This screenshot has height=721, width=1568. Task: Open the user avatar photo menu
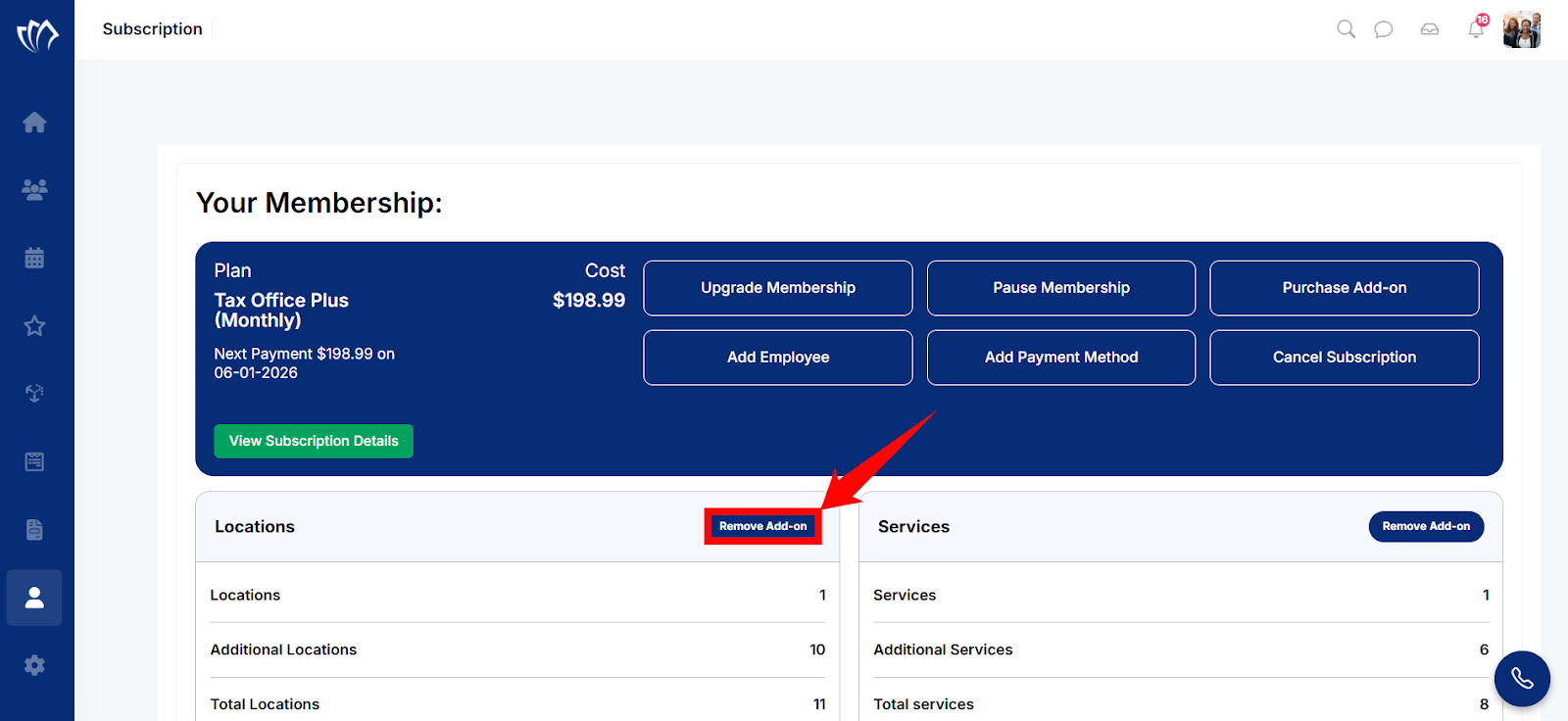tap(1522, 29)
